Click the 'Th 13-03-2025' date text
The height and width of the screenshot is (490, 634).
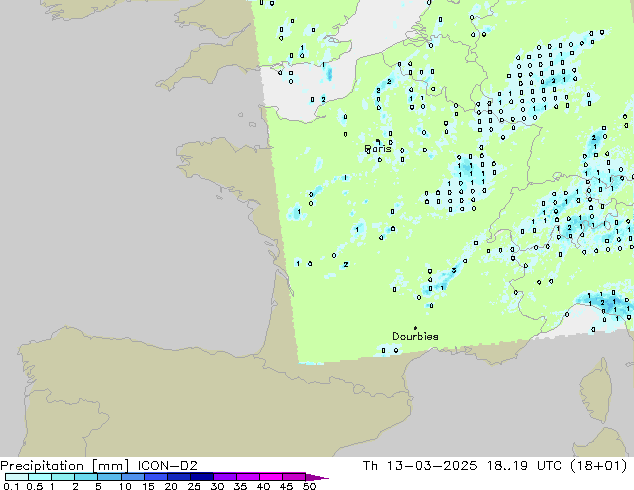[420, 466]
